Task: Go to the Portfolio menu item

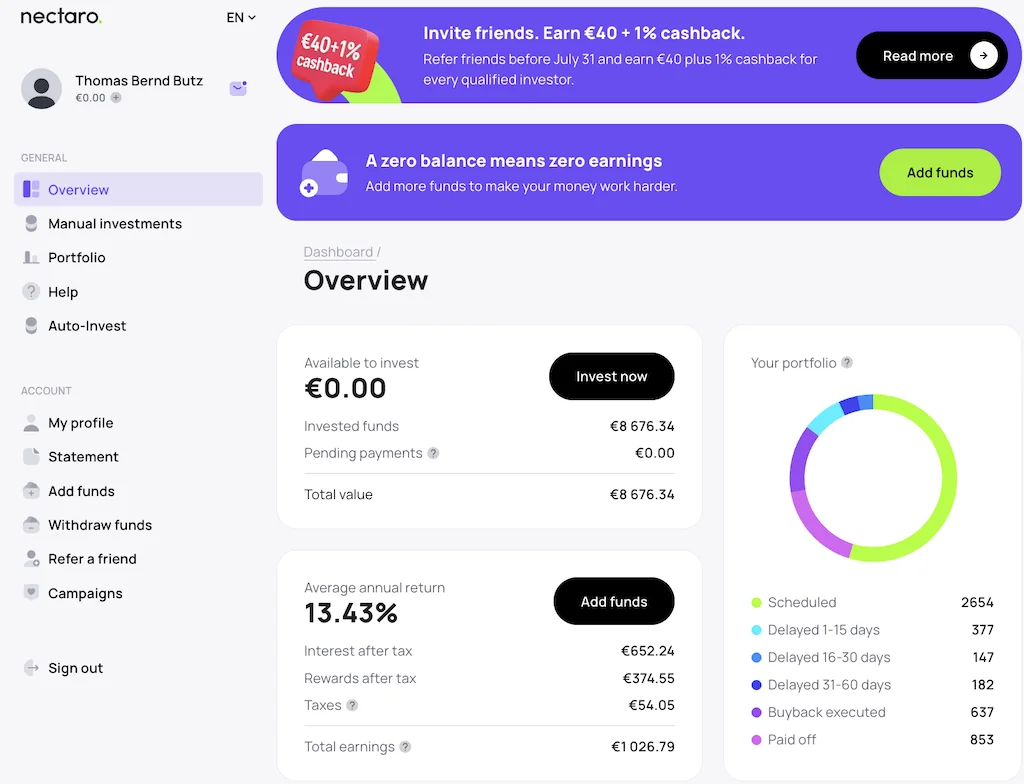Action: [76, 258]
